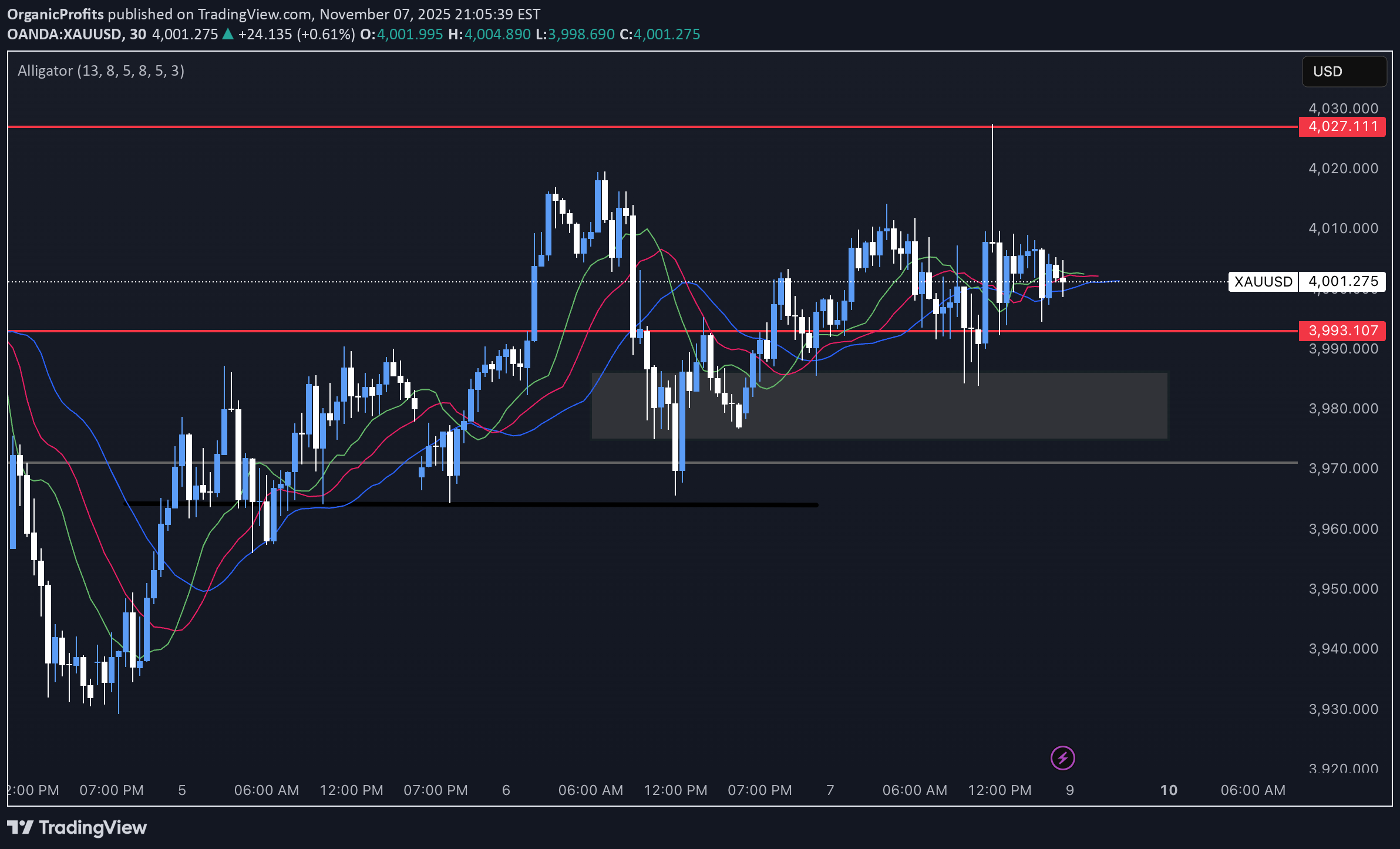Select the 4,027.111 red price label

[x=1342, y=126]
